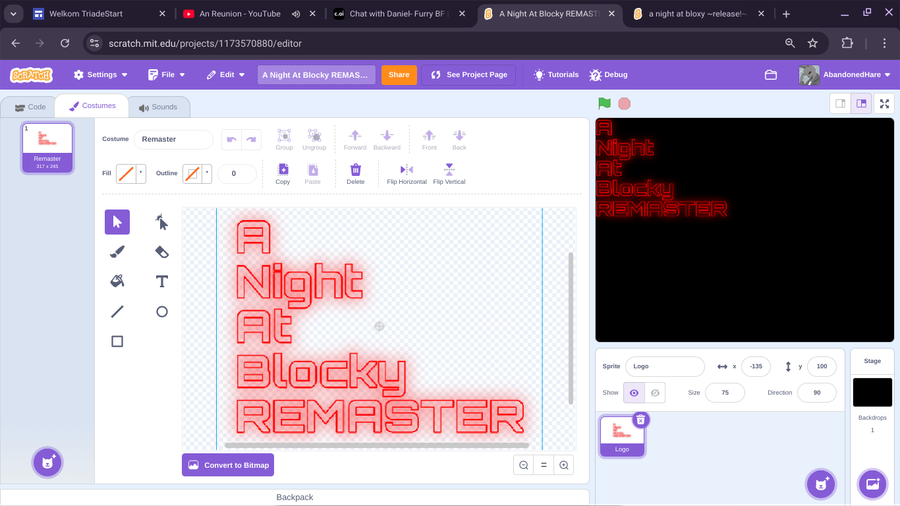
Task: Select the Fill bucket tool
Action: [x=117, y=281]
